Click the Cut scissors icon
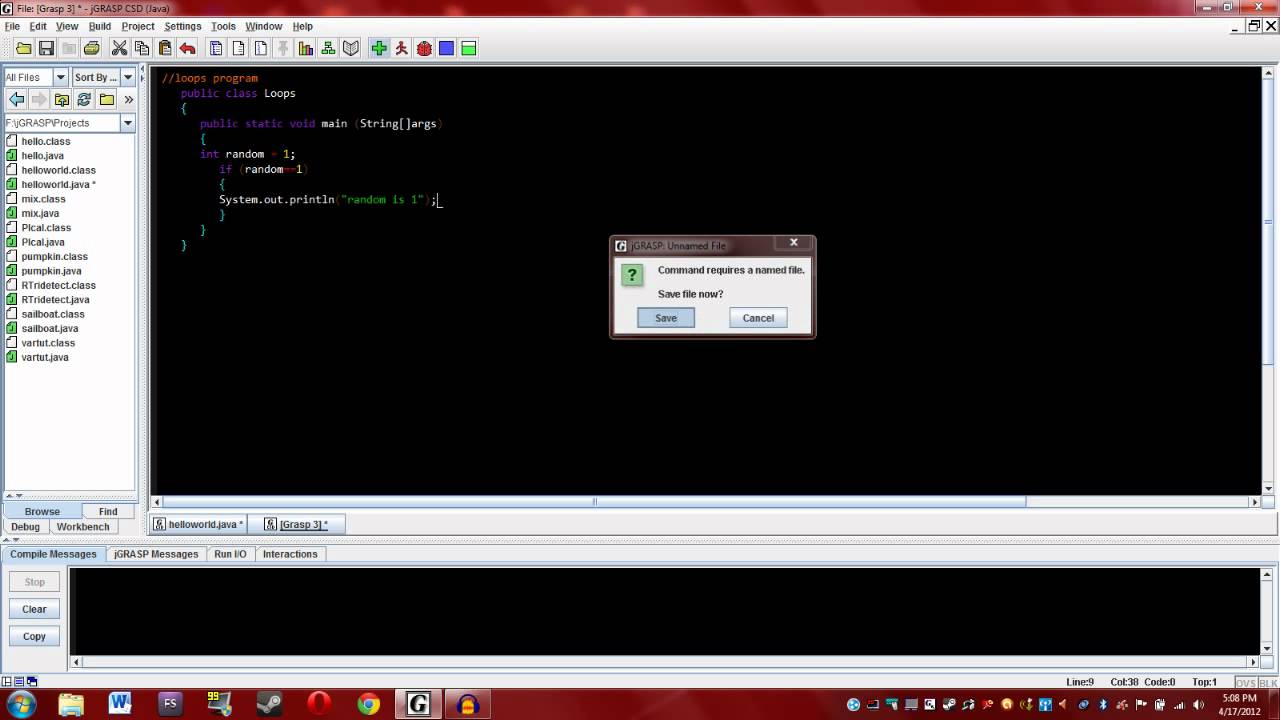 [x=119, y=48]
